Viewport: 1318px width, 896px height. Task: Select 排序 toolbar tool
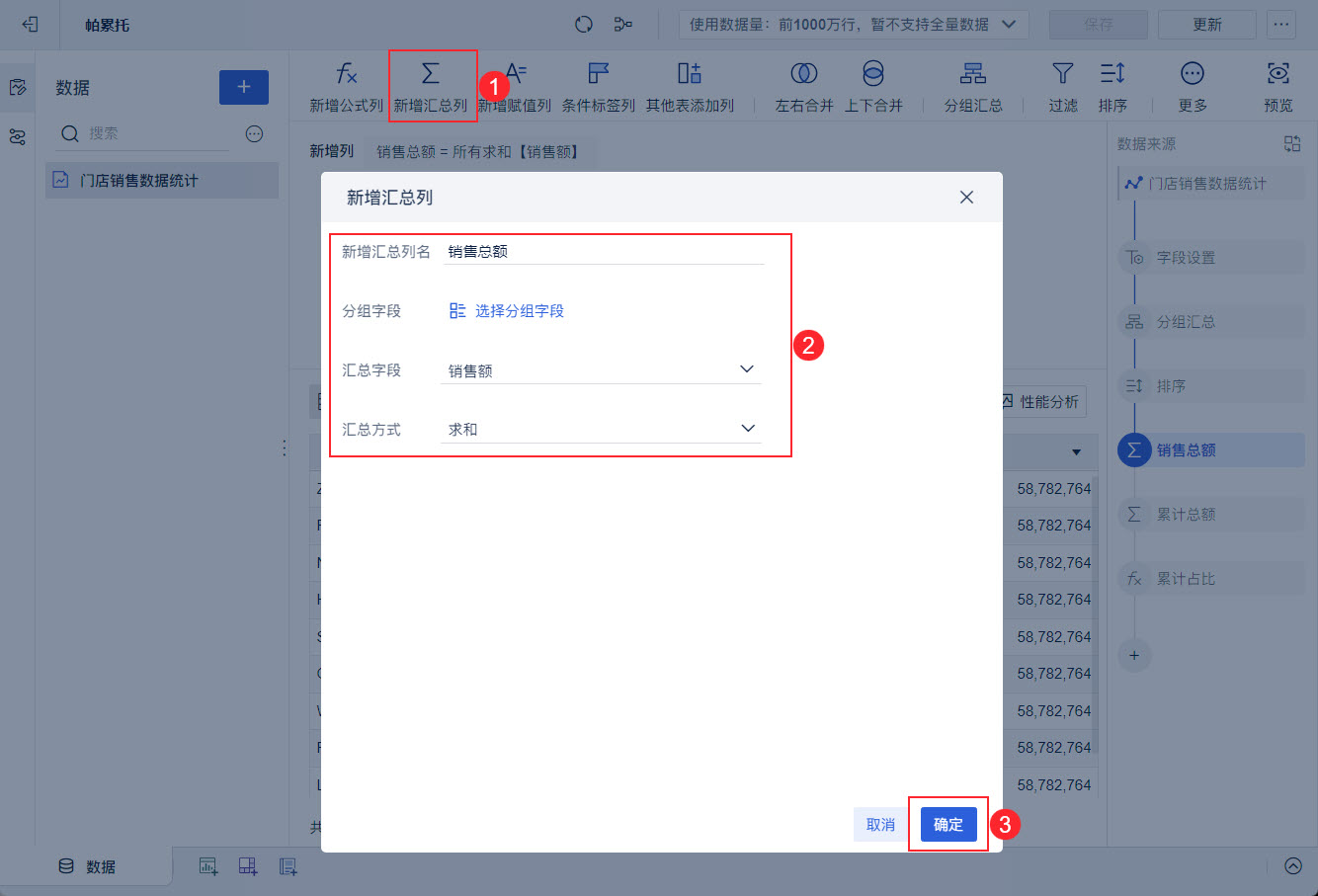point(1112,87)
